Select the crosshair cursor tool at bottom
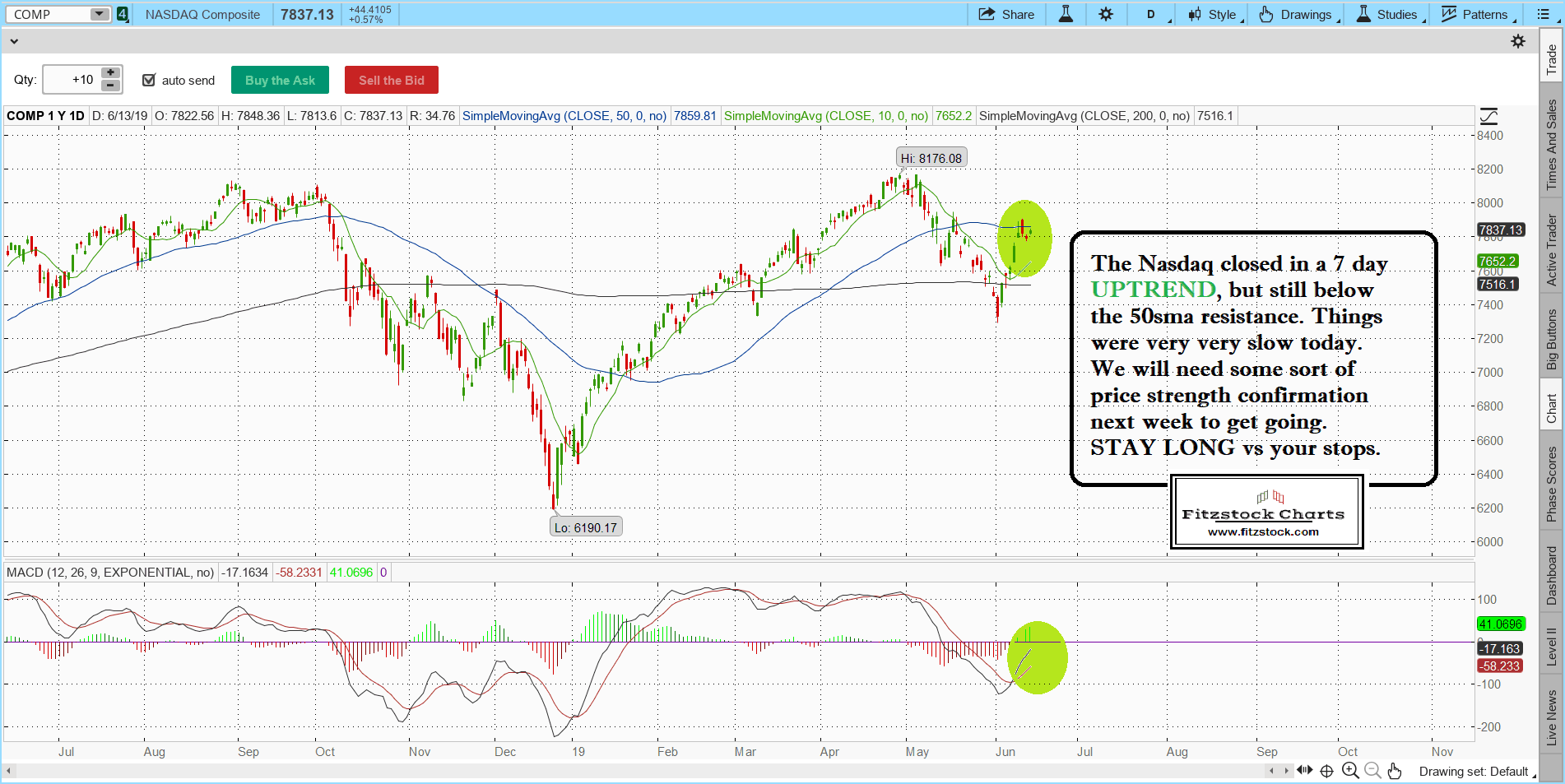The width and height of the screenshot is (1565, 784). 1326,771
